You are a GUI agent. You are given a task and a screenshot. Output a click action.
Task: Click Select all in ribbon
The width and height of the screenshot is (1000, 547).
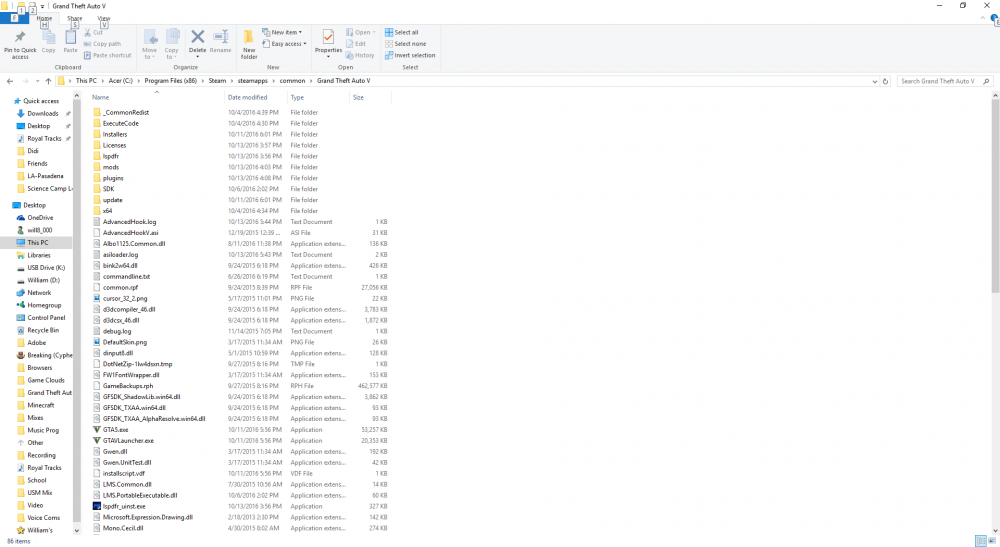[402, 32]
